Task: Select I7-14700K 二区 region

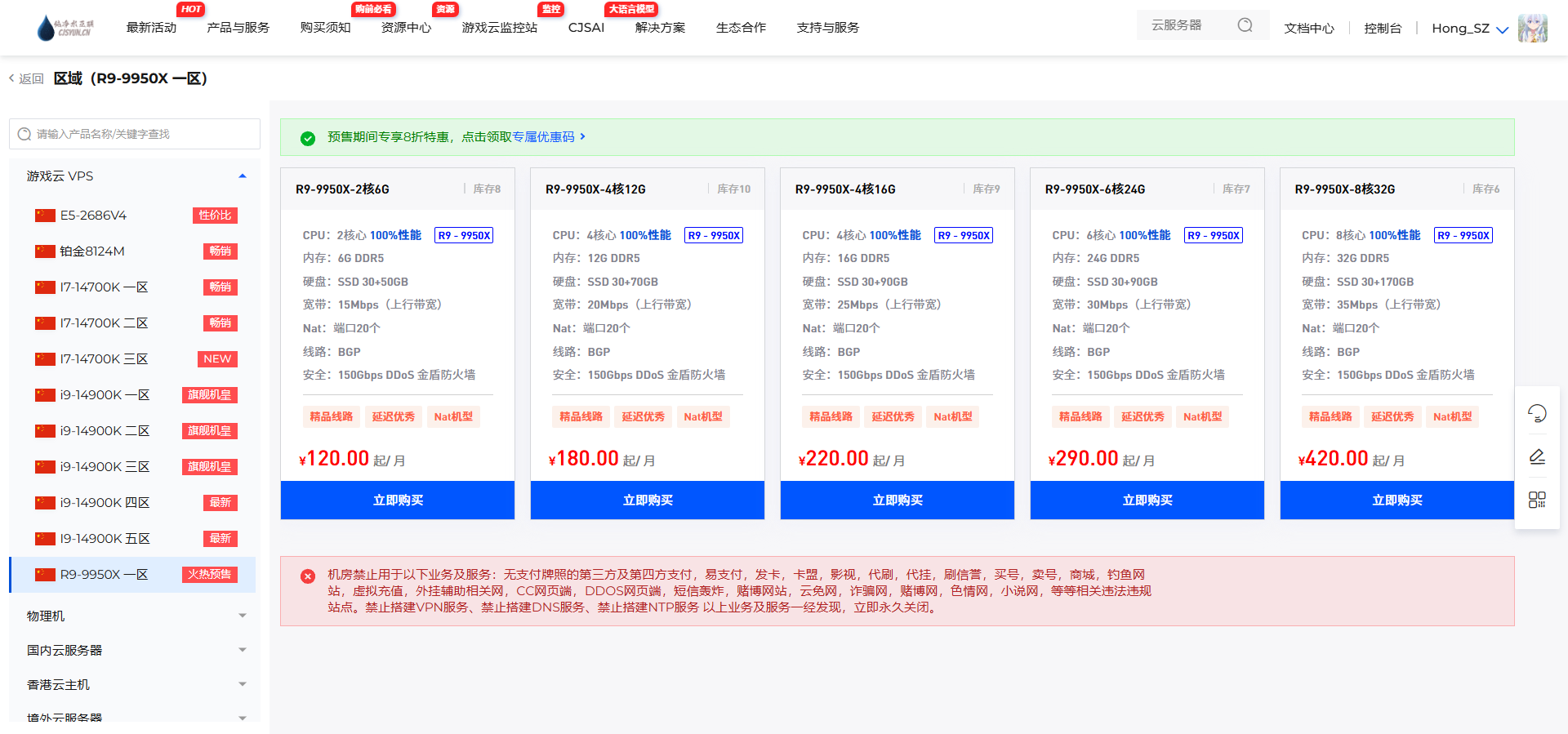Action: (x=132, y=323)
